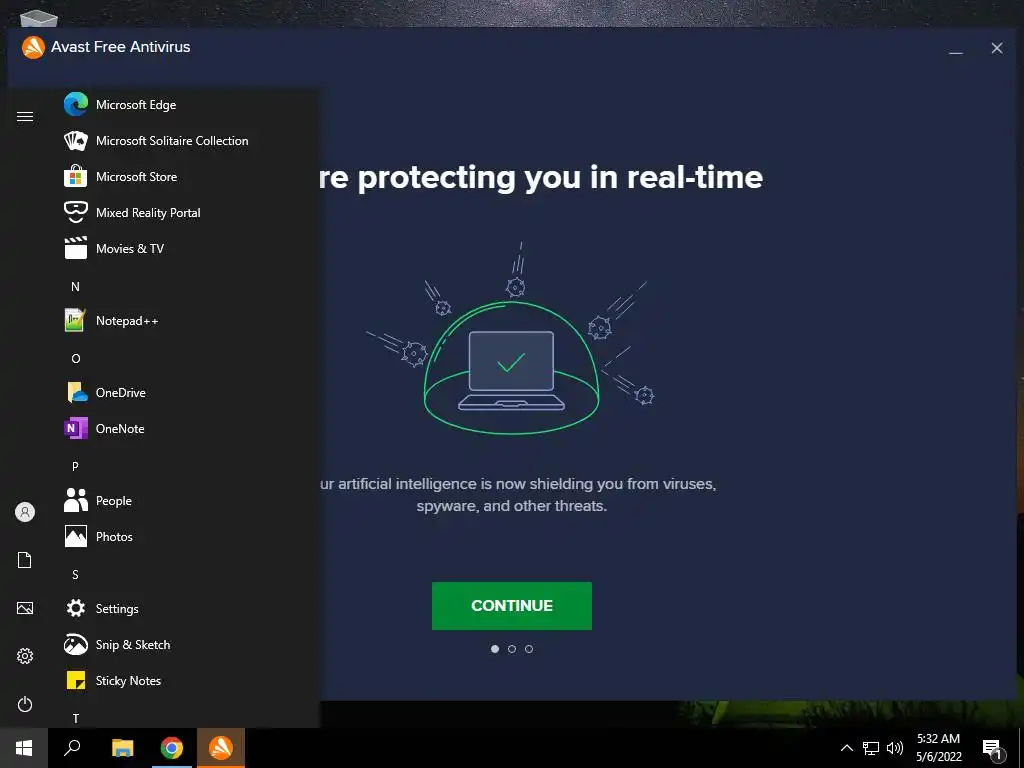
Task: Open File Explorer from taskbar
Action: point(122,748)
